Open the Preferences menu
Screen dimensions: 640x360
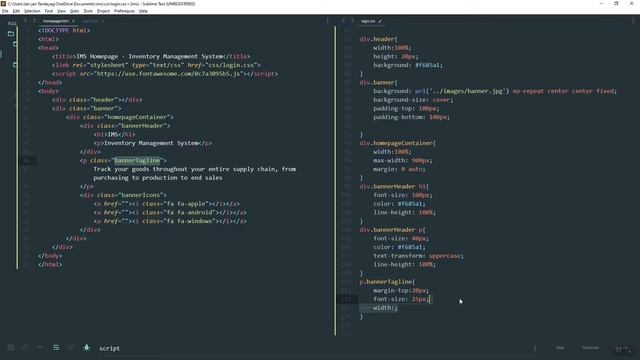tap(124, 11)
